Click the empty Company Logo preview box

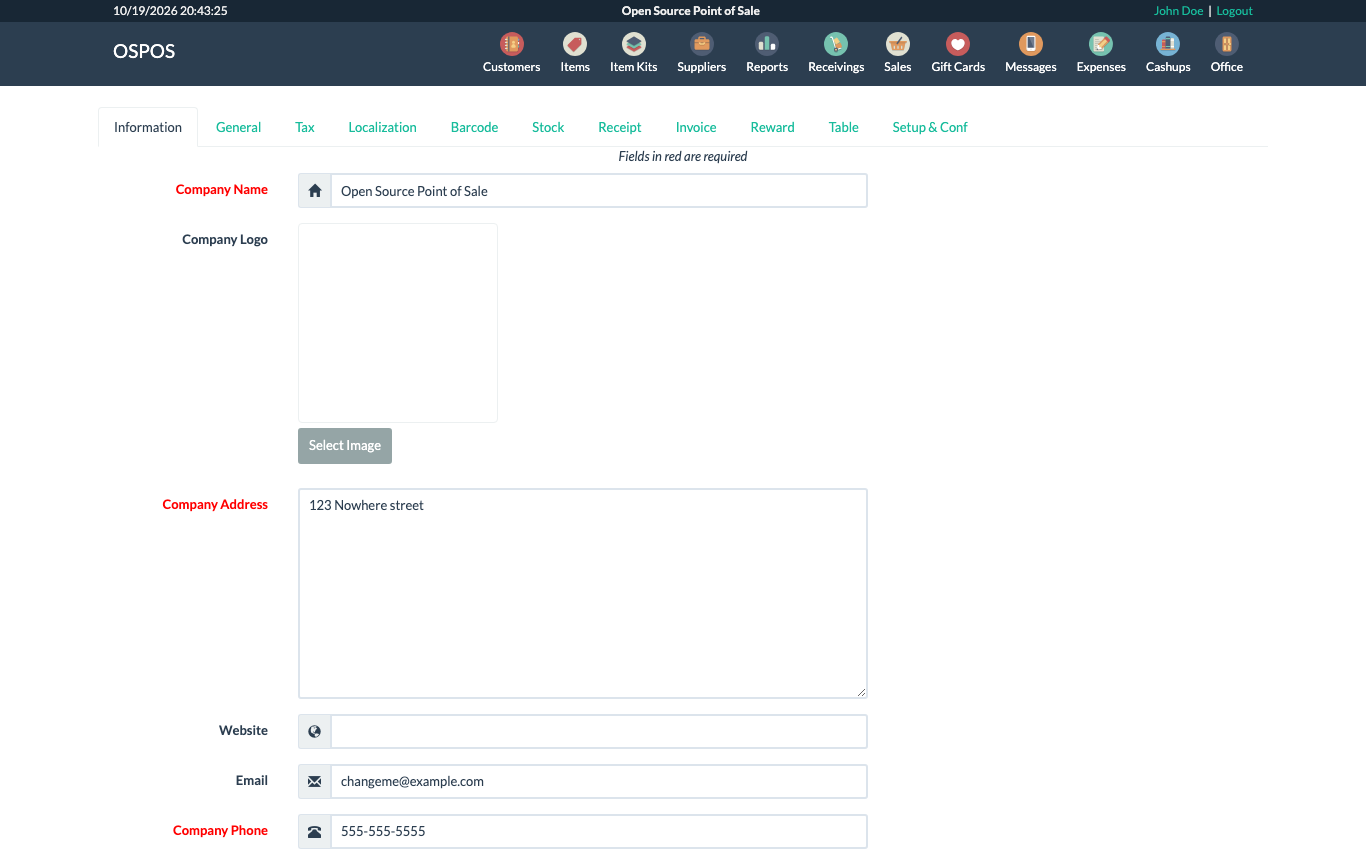tap(398, 323)
